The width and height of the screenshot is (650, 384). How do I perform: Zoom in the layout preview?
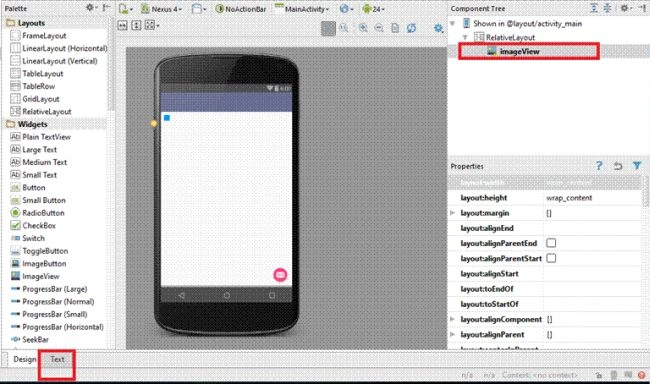click(x=363, y=28)
